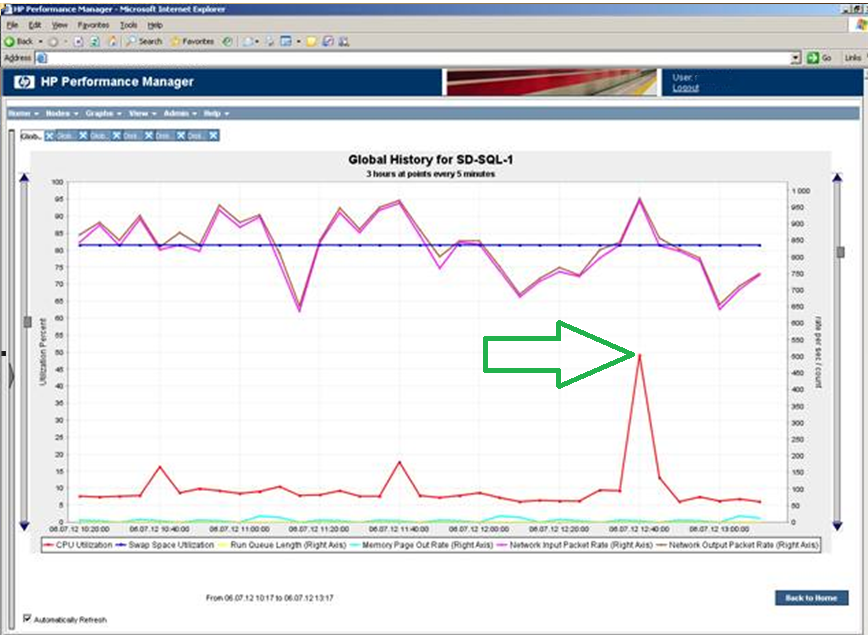This screenshot has width=868, height=635.
Task: Open the File menu
Action: click(x=12, y=25)
